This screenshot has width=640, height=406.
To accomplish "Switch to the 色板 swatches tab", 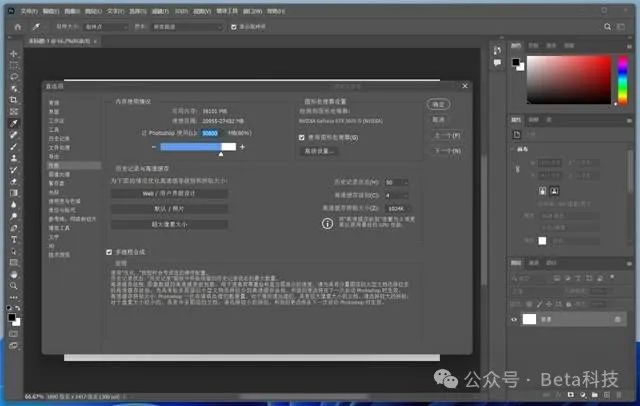I will coord(533,46).
